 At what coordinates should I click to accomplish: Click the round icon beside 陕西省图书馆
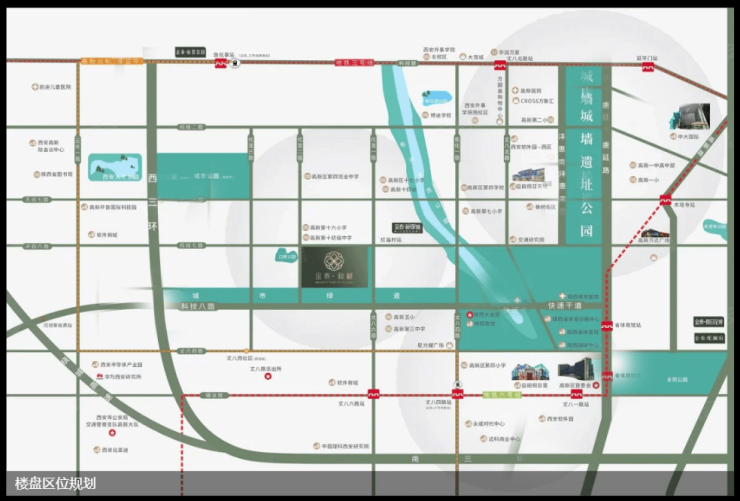36,175
